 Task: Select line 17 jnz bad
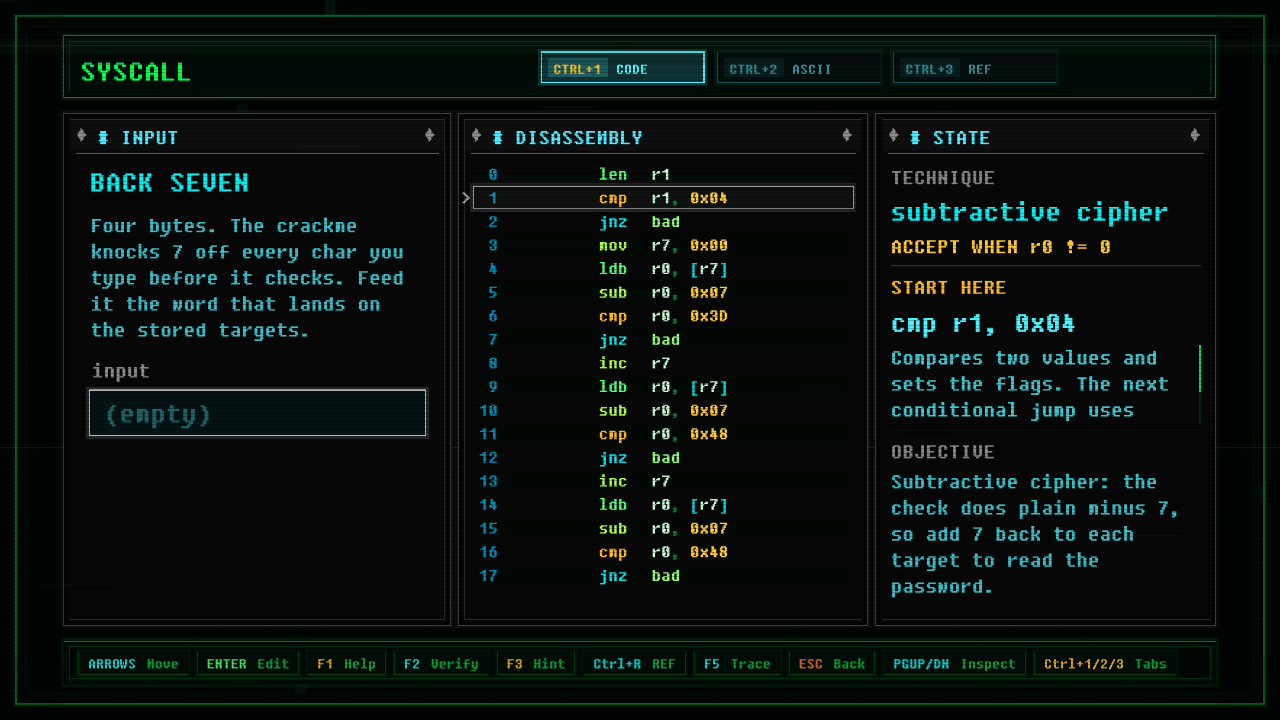click(663, 576)
